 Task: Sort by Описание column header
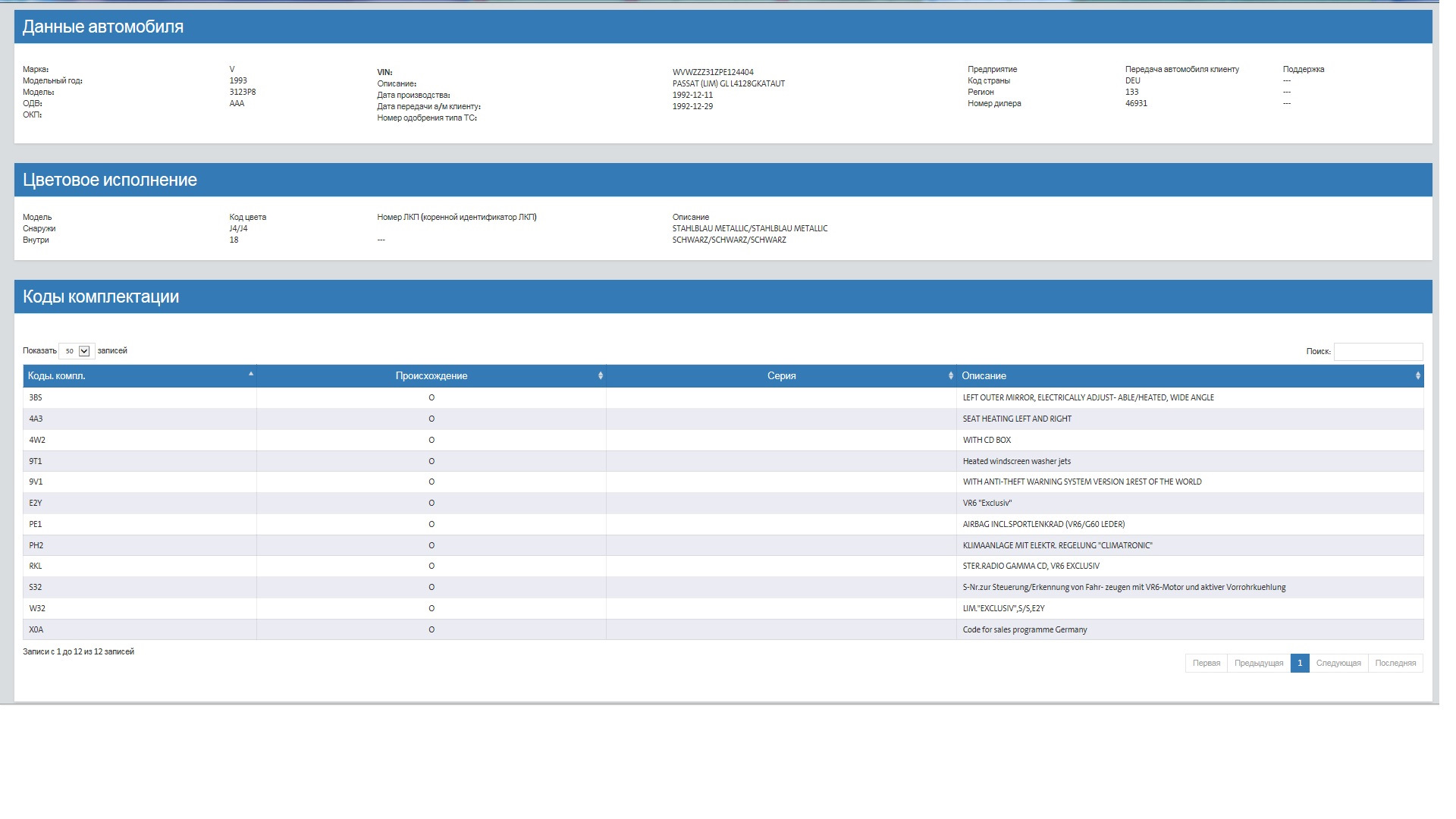click(1190, 376)
